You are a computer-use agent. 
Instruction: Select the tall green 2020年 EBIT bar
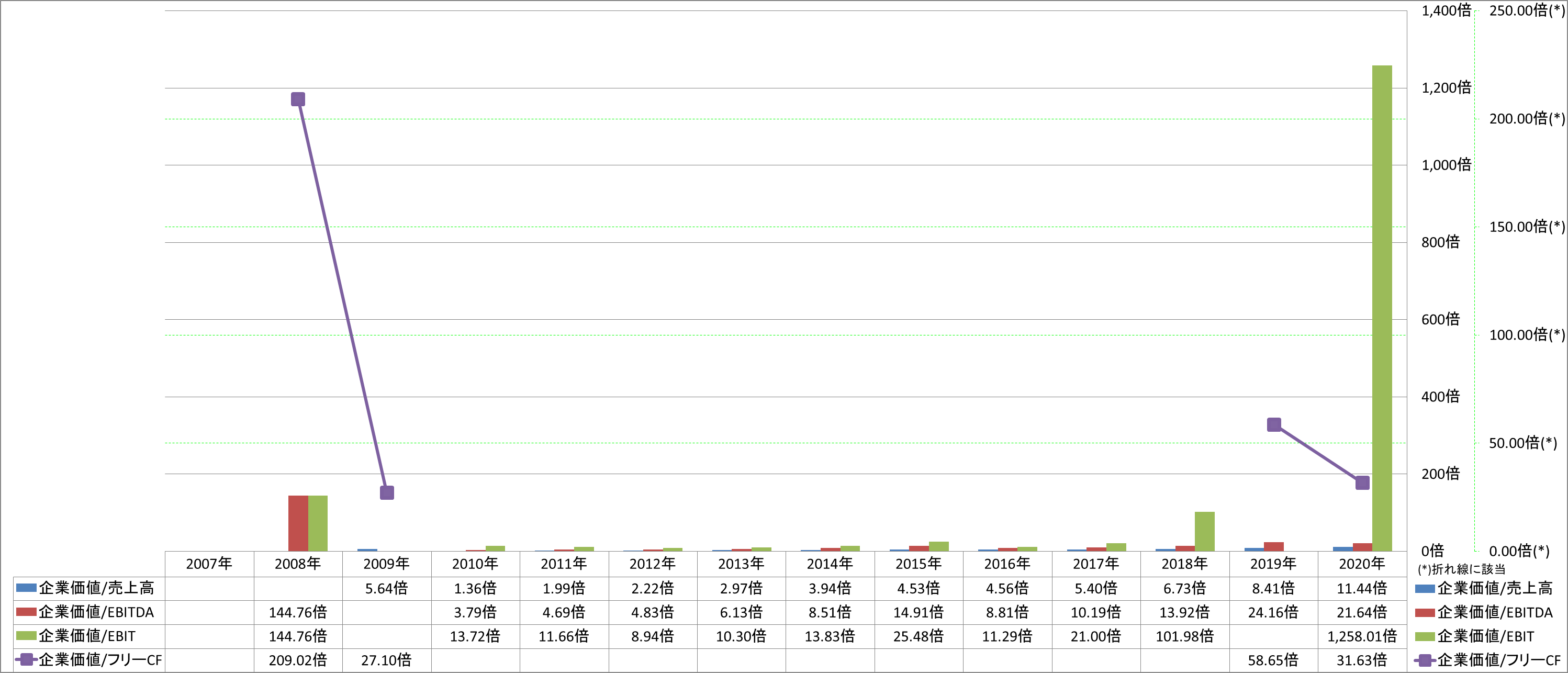(1382, 308)
